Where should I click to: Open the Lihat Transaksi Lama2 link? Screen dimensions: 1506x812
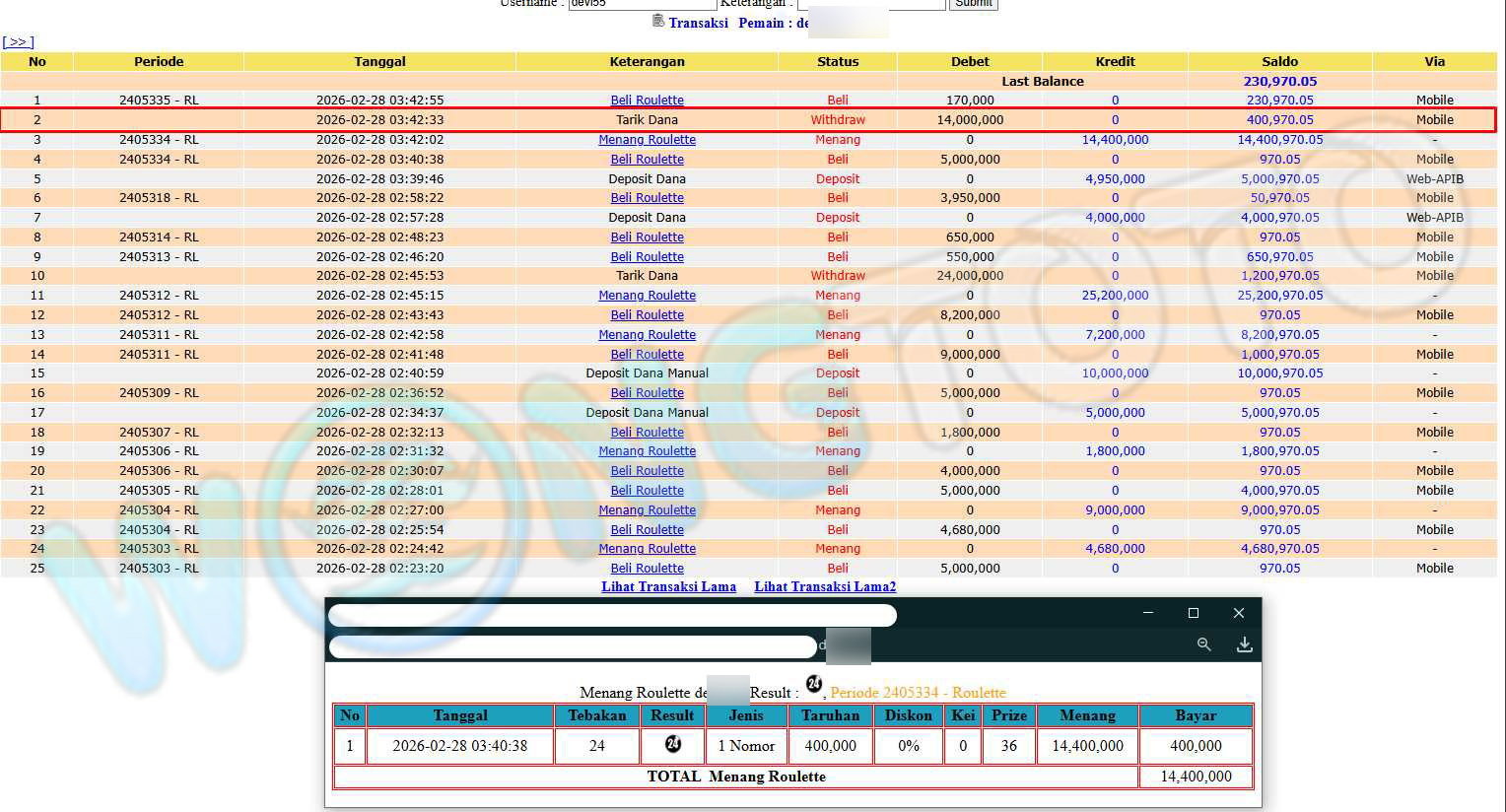coord(825,586)
